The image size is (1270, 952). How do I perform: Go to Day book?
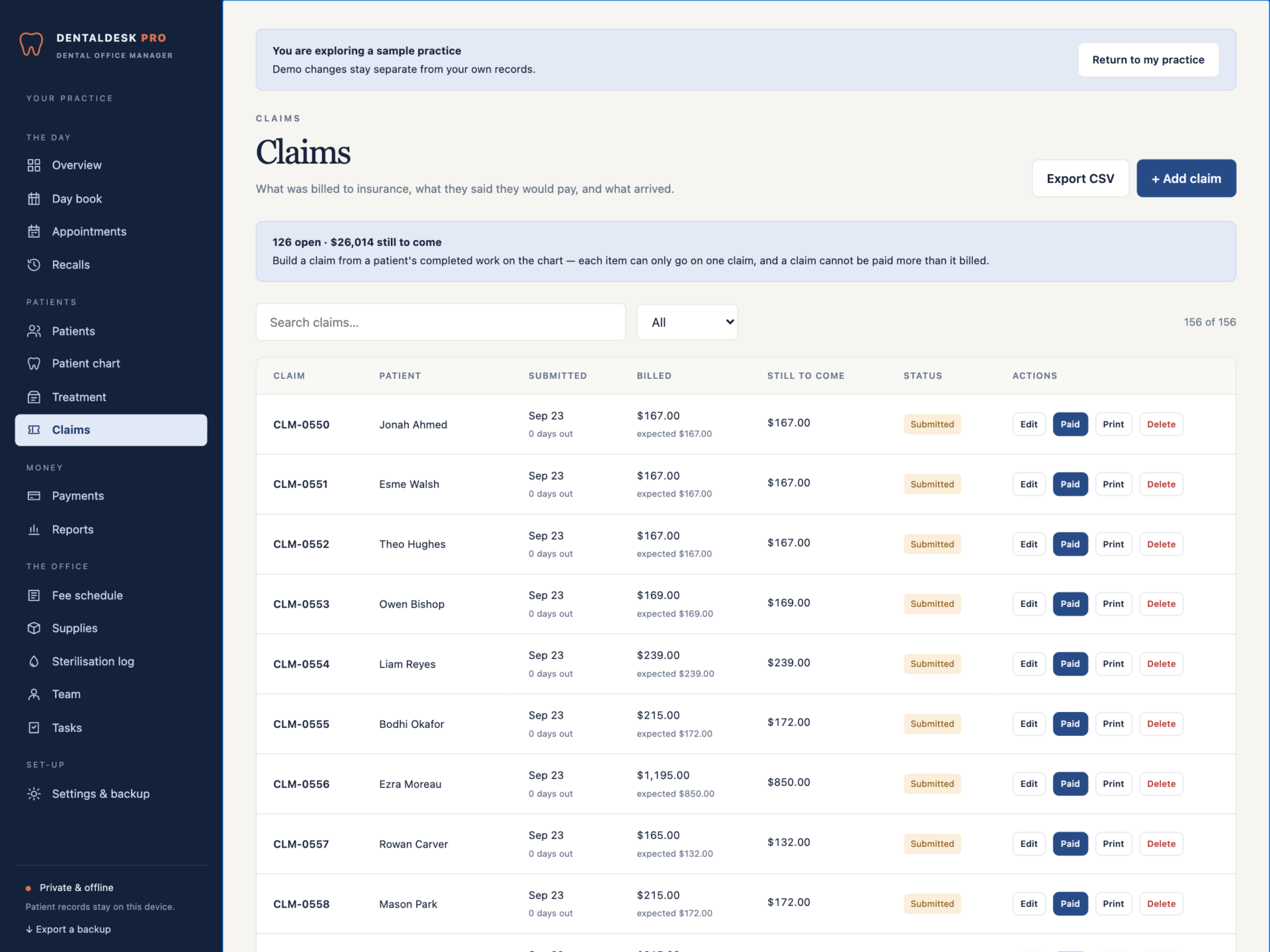click(111, 198)
